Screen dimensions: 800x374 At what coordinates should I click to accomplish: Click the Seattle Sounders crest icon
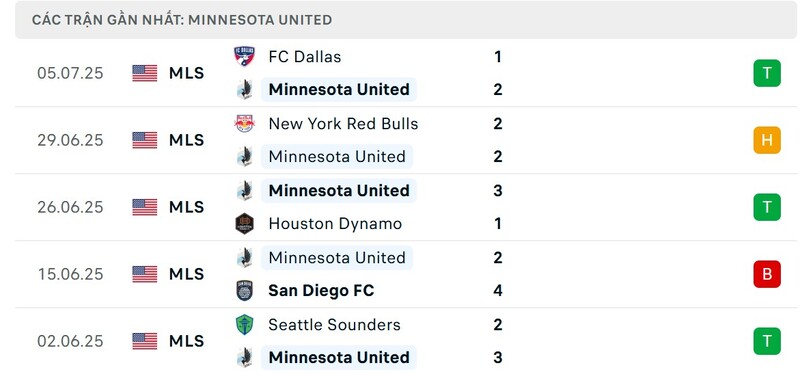[244, 325]
